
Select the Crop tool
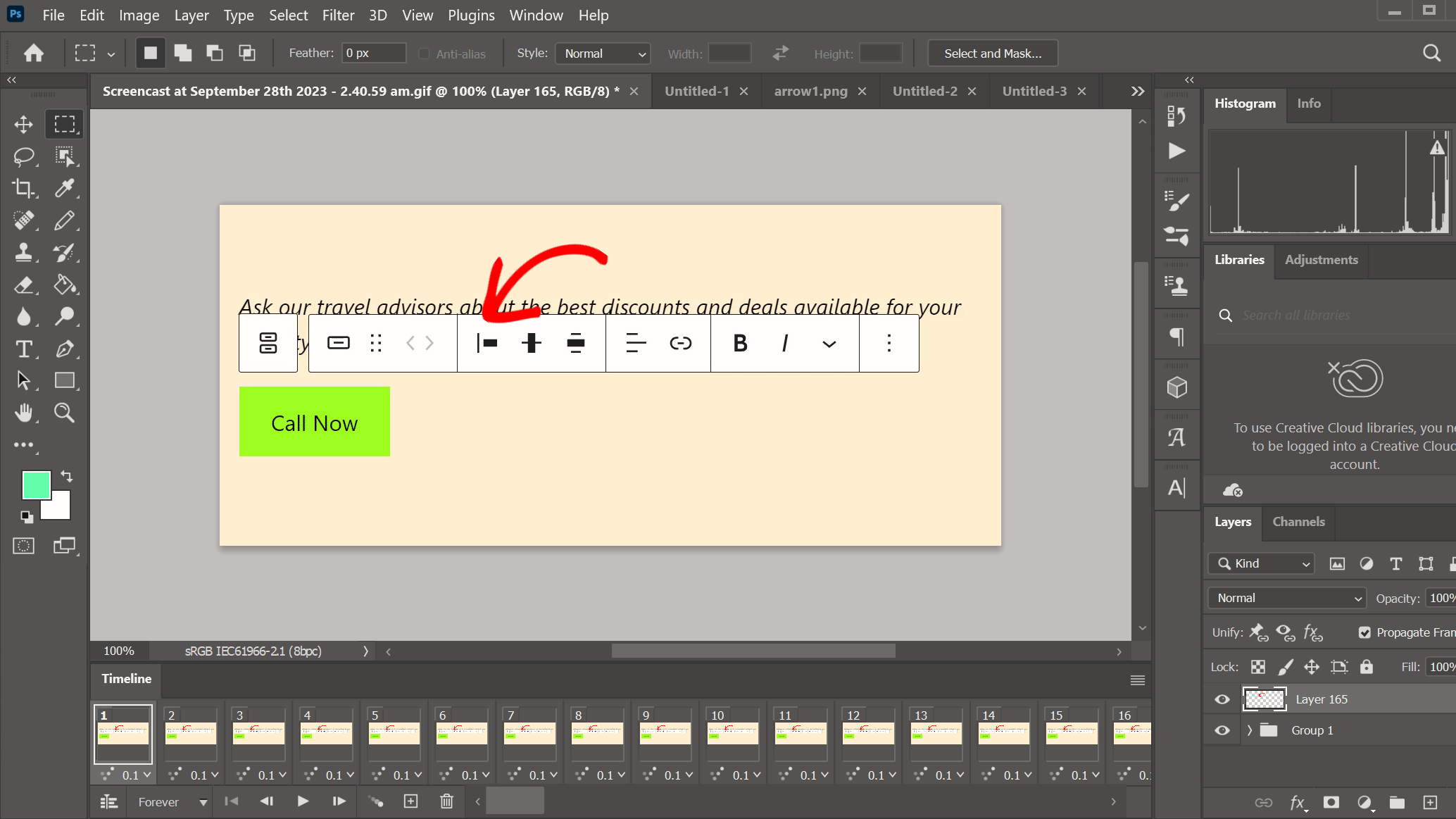click(x=23, y=189)
